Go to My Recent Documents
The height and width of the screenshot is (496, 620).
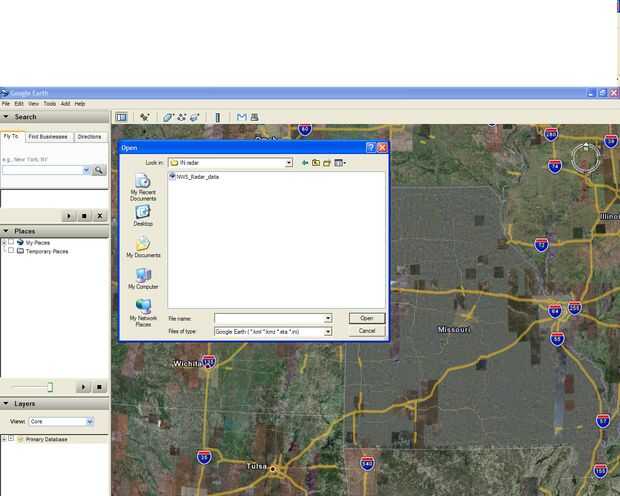pos(143,187)
